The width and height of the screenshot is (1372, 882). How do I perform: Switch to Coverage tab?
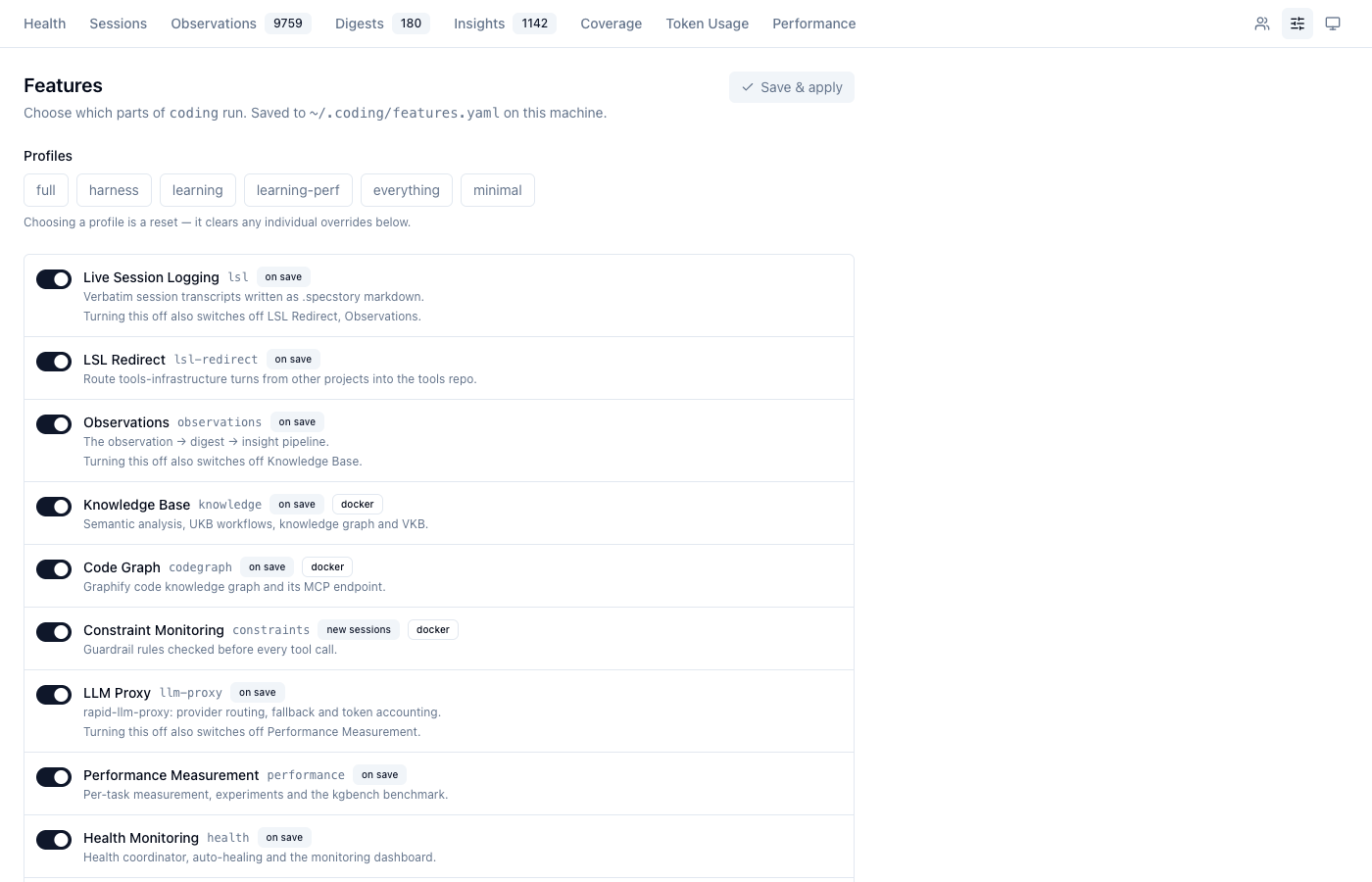coord(612,24)
